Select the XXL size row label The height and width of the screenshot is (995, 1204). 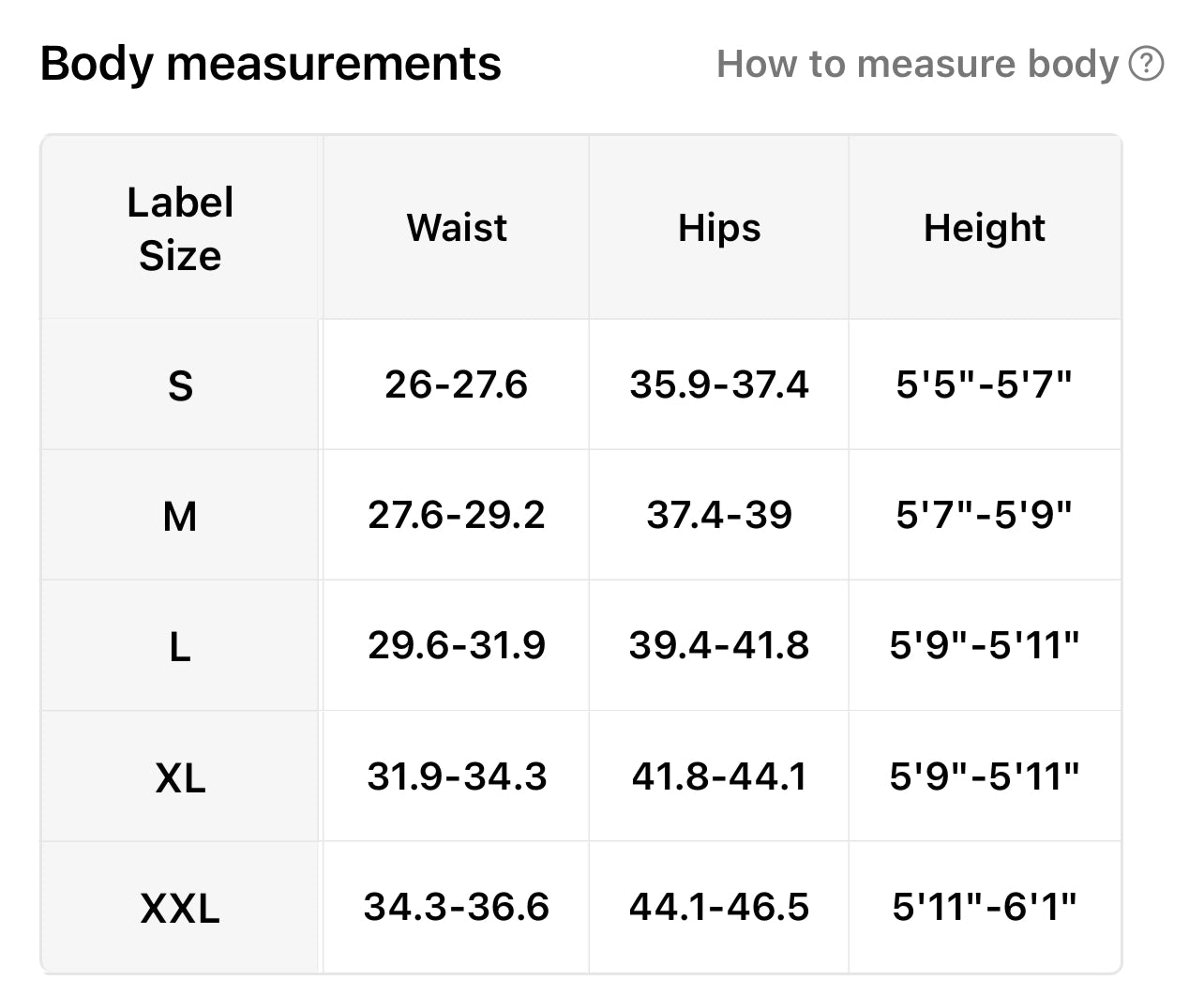click(180, 908)
